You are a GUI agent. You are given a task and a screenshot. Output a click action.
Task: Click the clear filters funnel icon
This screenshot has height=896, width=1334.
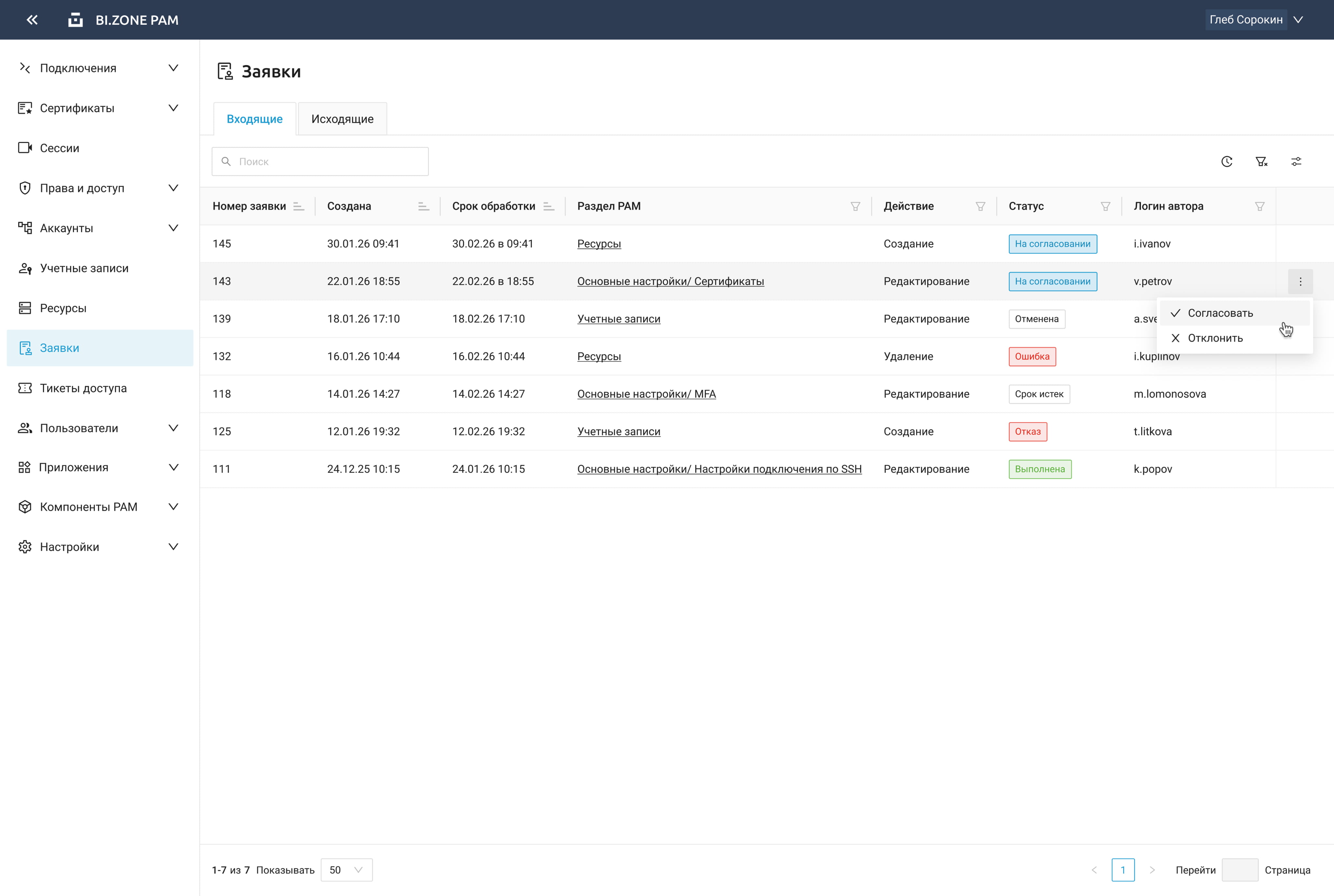pos(1261,162)
